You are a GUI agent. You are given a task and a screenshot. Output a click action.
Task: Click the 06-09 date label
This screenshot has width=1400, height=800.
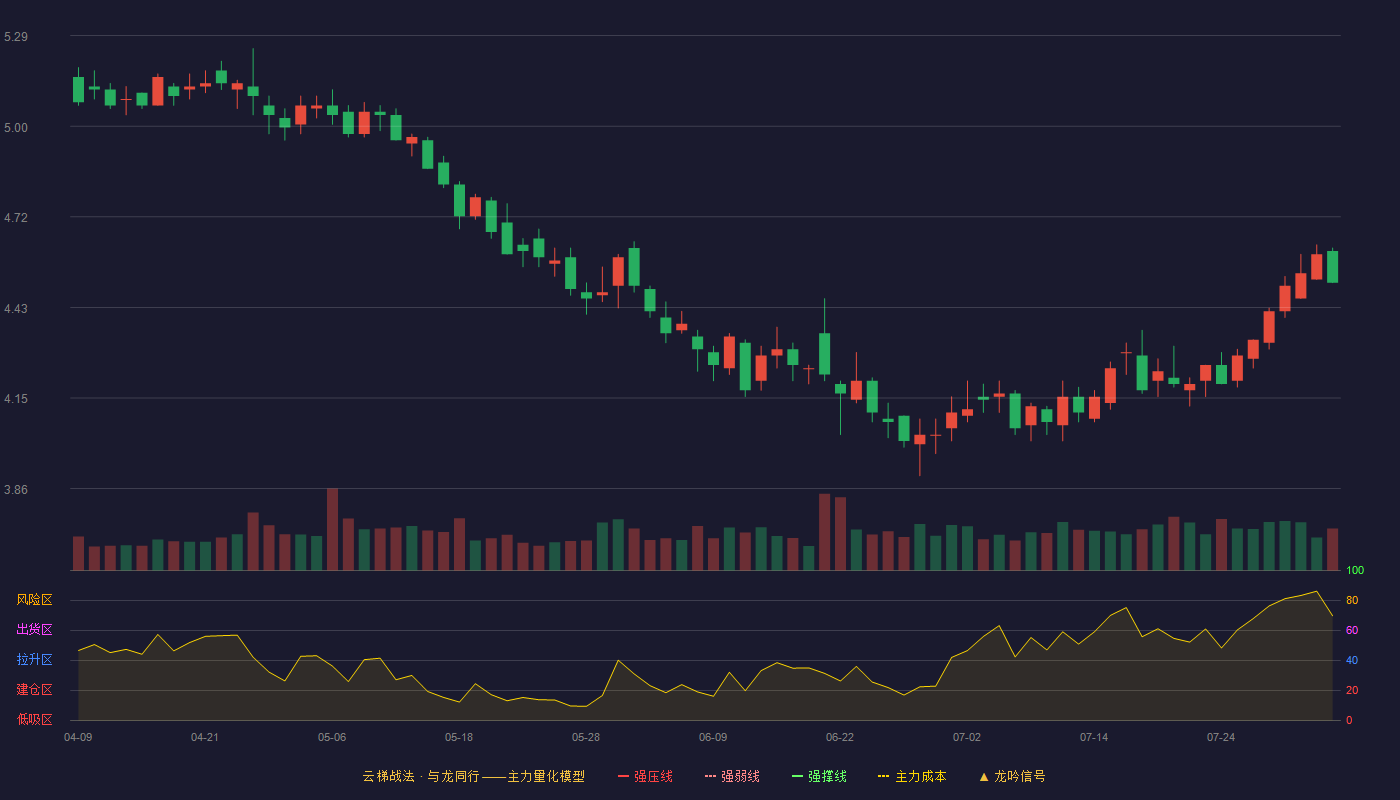713,737
